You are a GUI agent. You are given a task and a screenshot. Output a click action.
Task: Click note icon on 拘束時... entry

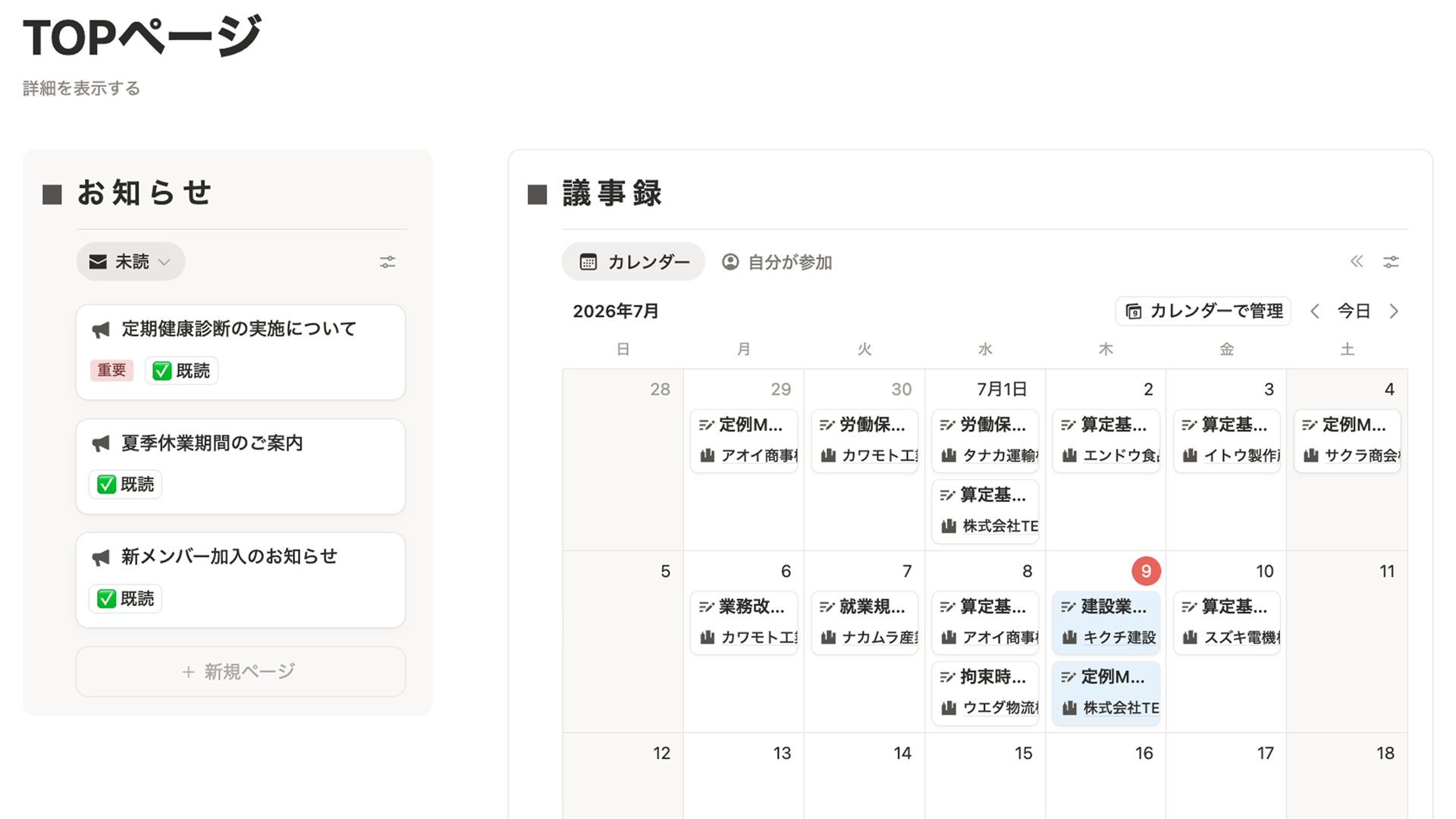(948, 676)
